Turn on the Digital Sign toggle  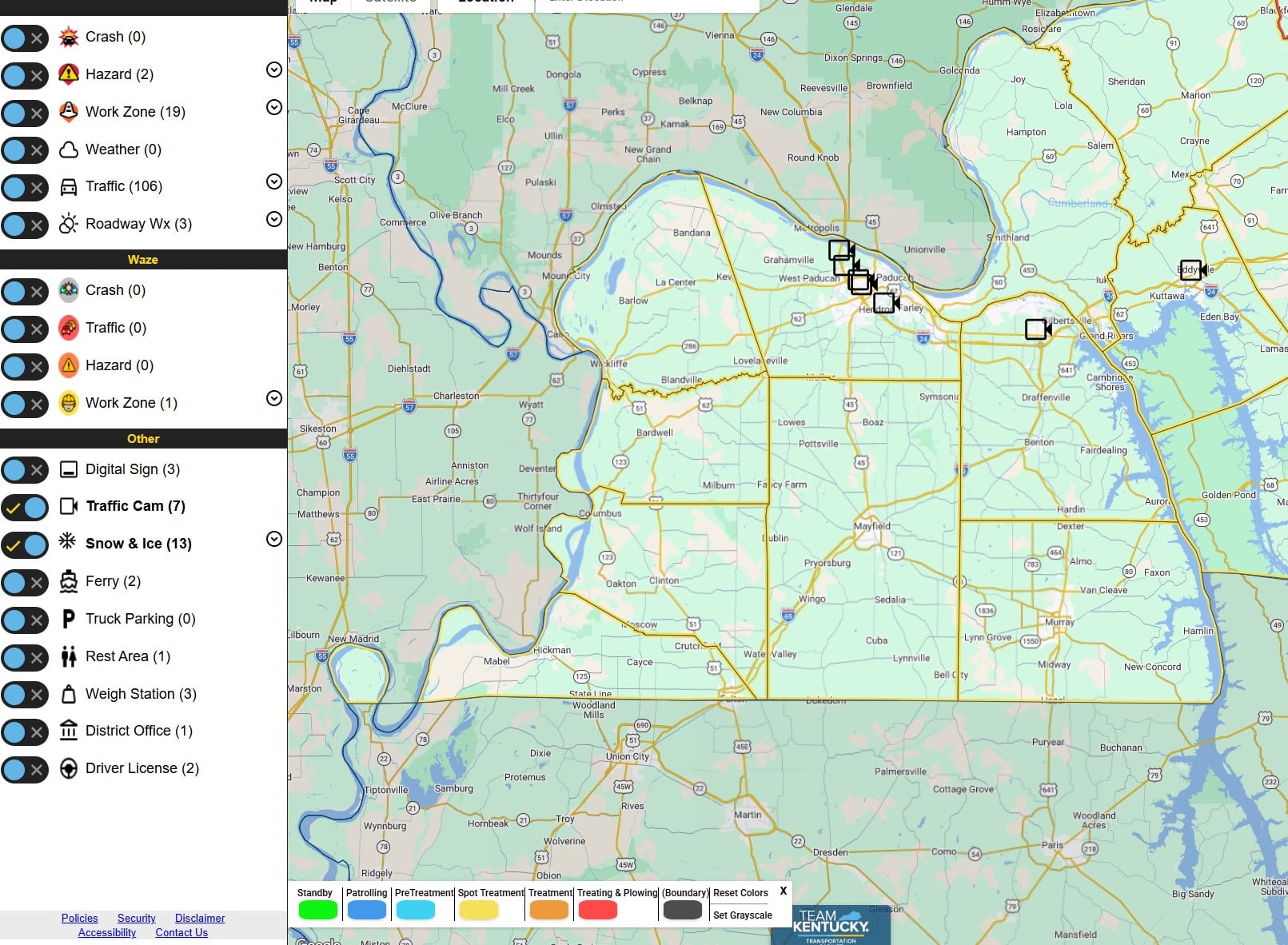(x=25, y=470)
